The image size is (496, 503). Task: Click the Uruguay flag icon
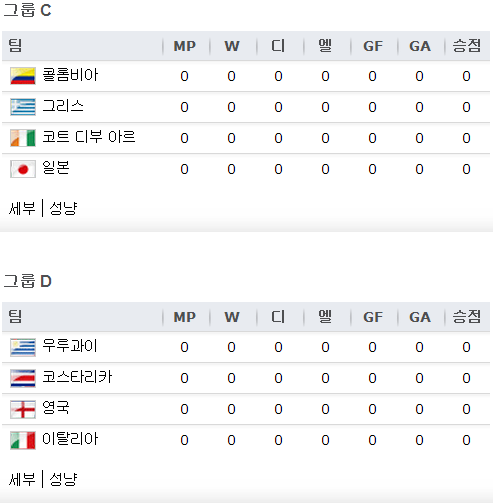point(23,347)
